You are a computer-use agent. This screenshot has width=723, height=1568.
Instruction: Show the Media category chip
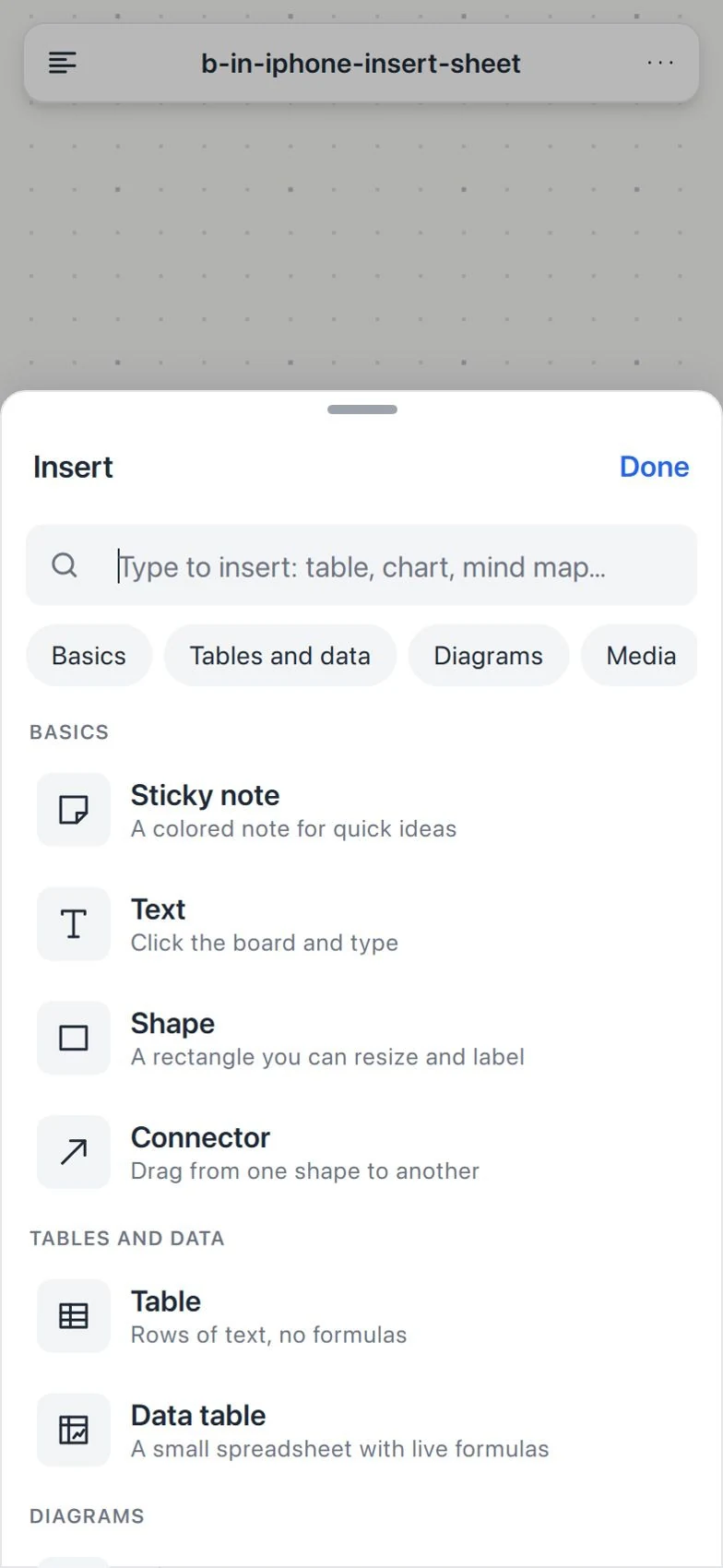640,656
